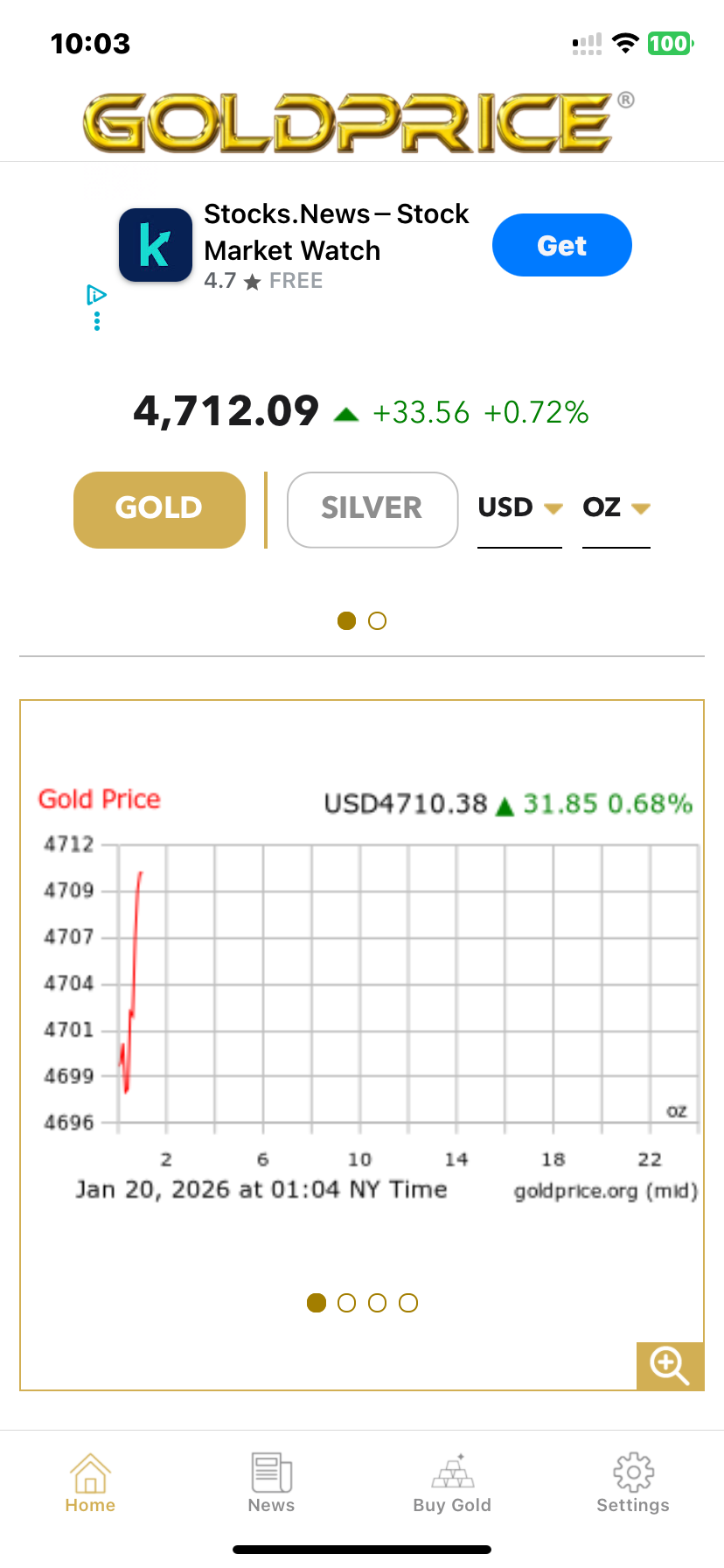Image resolution: width=724 pixels, height=1568 pixels.
Task: Tap the AdChoices triangle icon
Action: [96, 295]
